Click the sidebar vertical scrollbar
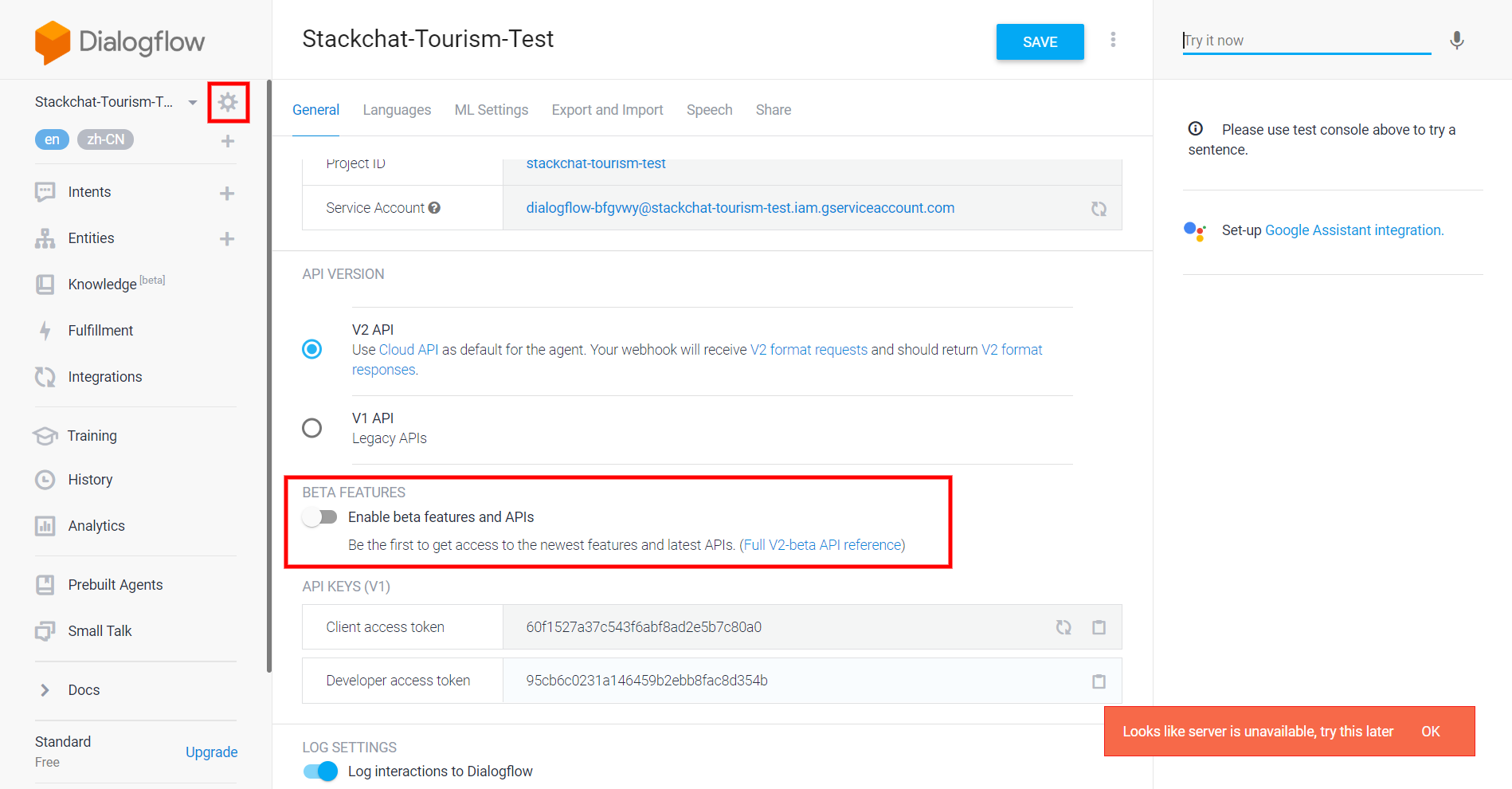The width and height of the screenshot is (1512, 789). click(x=269, y=376)
